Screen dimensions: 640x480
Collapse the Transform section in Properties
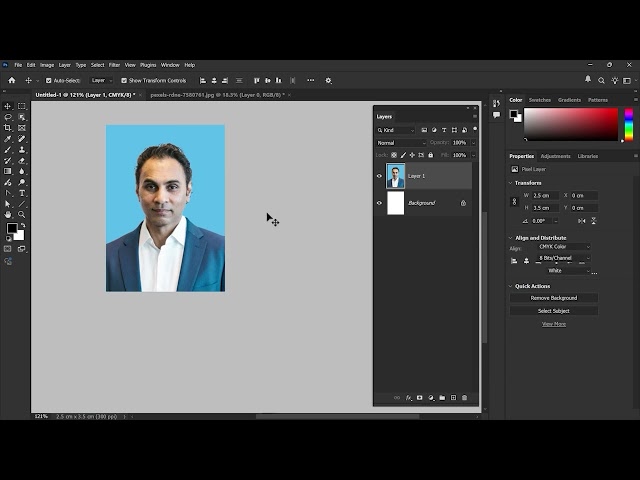pyautogui.click(x=511, y=183)
